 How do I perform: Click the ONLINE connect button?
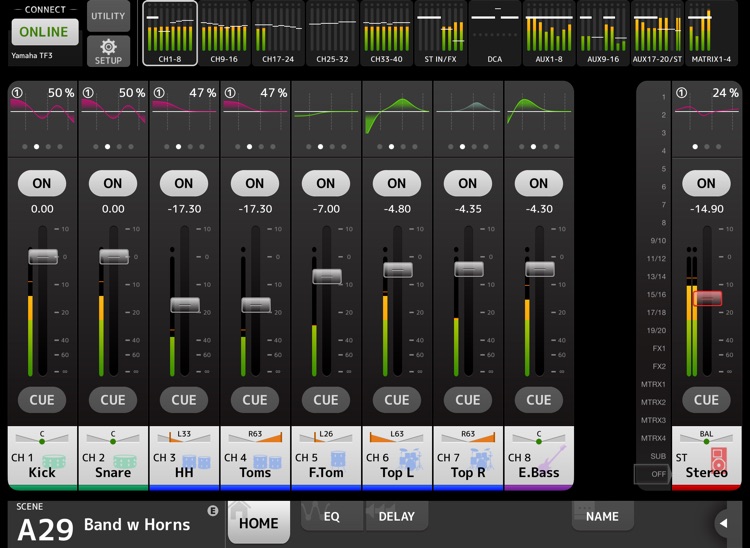coord(44,32)
